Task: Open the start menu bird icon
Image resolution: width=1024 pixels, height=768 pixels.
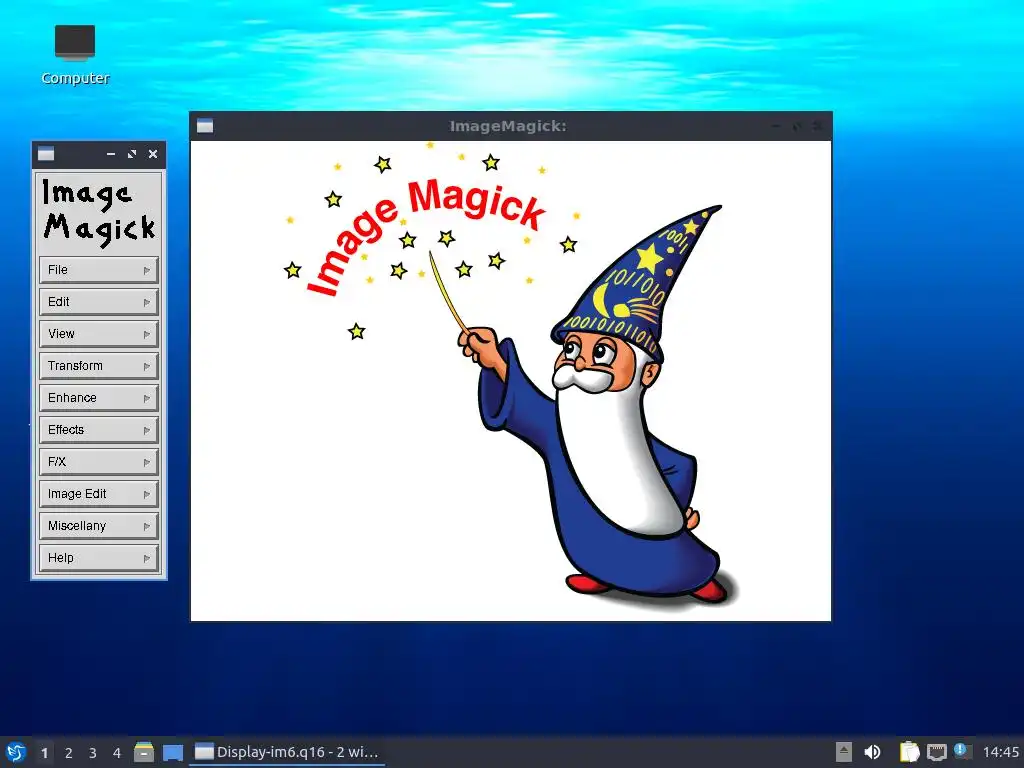Action: click(16, 752)
